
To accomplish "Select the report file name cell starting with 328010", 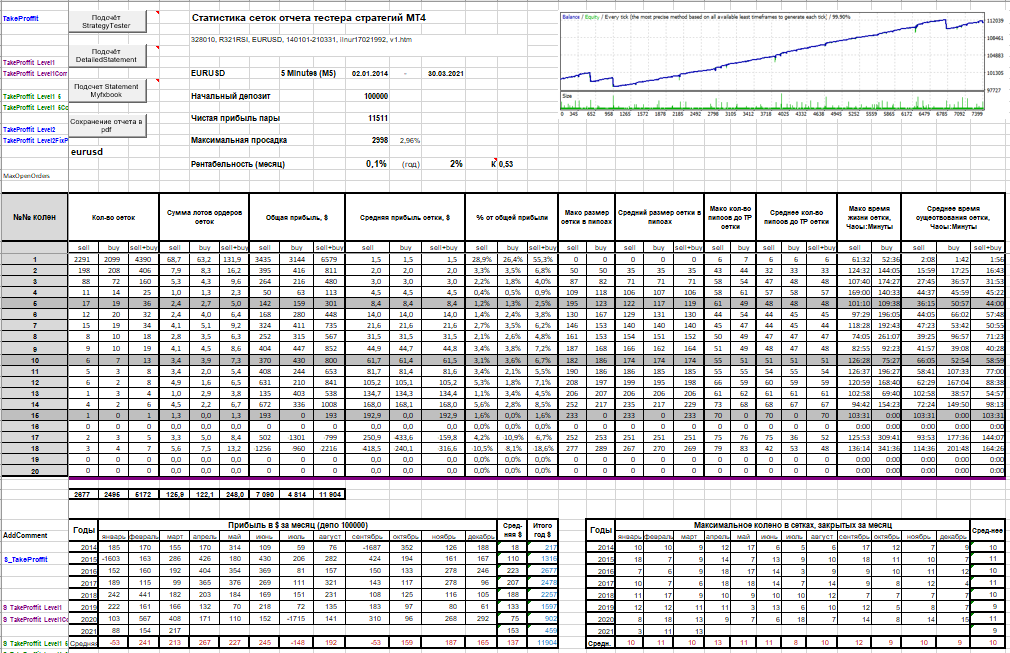I will [301, 39].
